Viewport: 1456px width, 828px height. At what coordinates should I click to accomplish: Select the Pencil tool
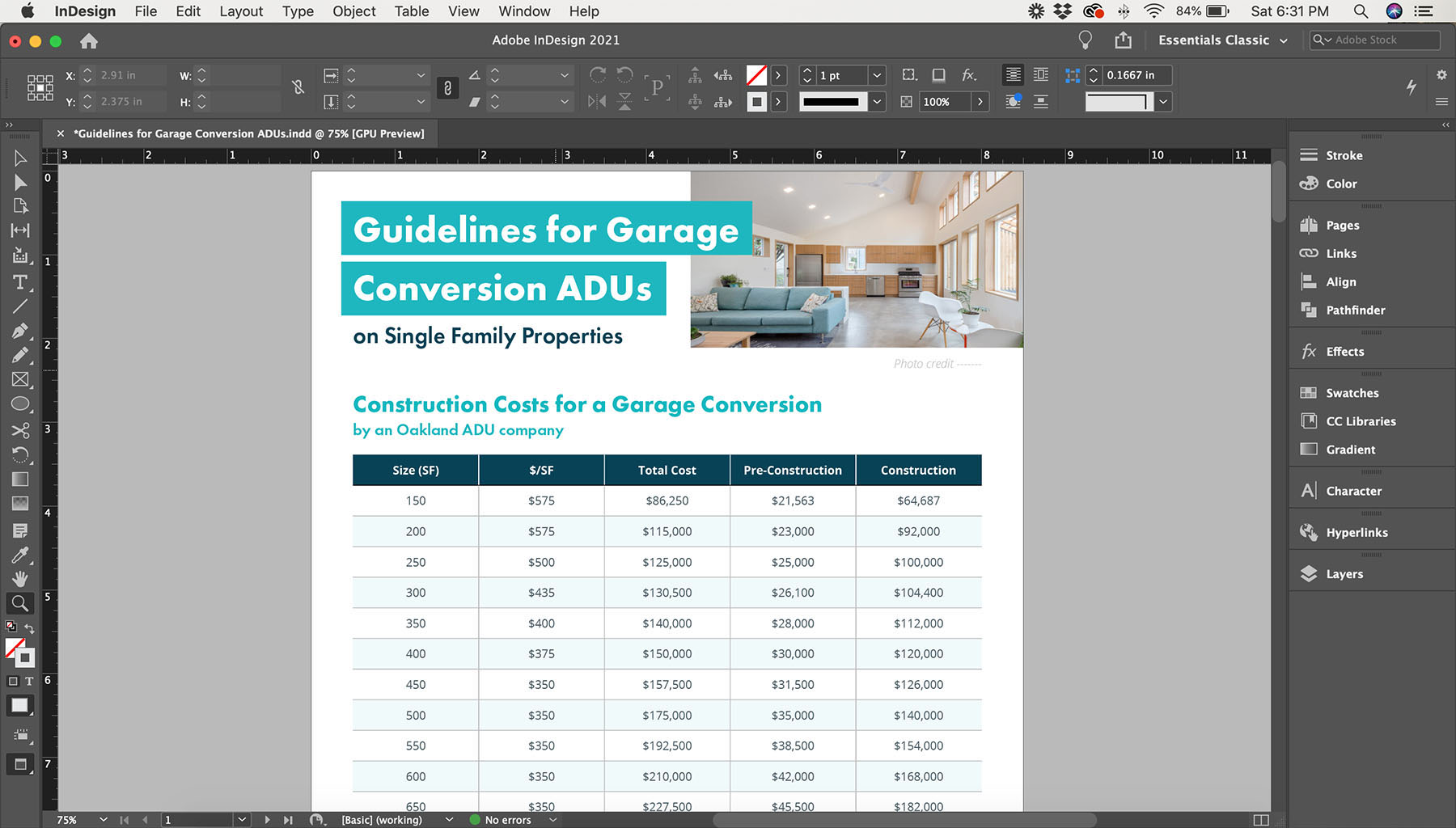[x=20, y=355]
